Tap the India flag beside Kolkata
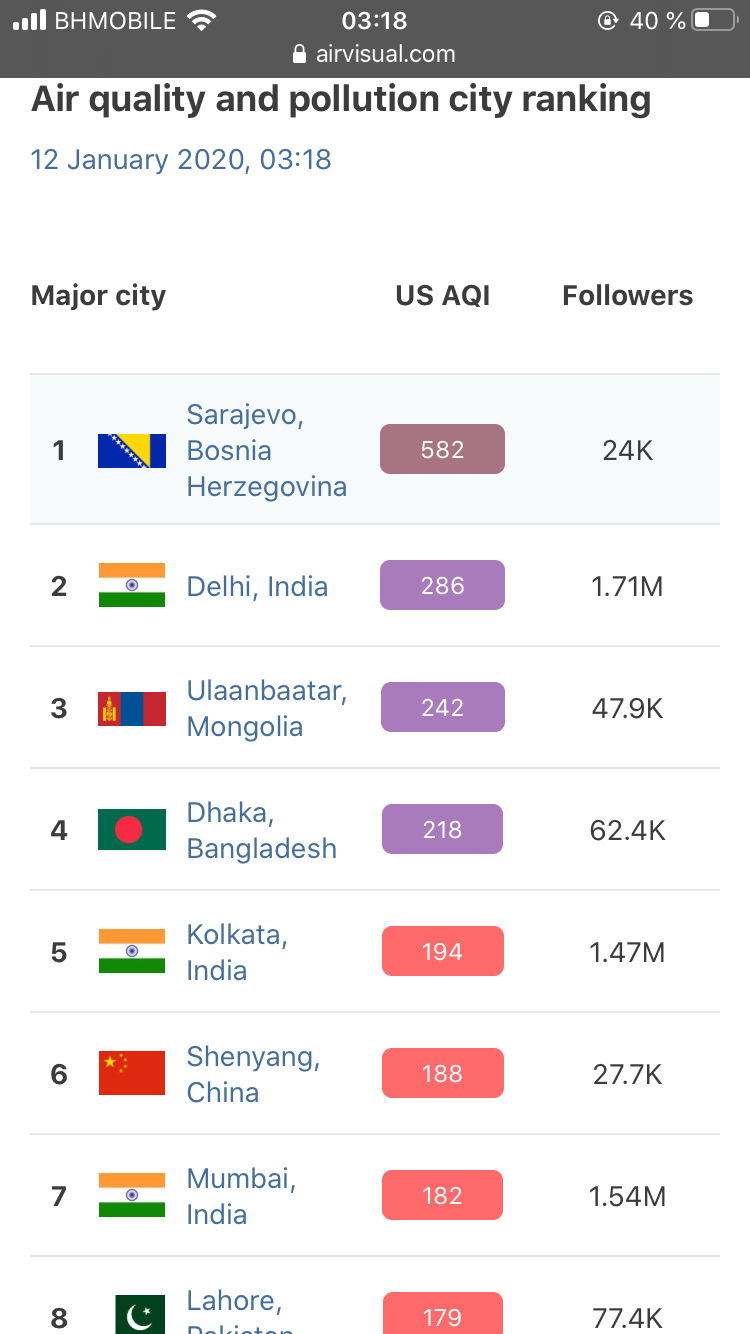 point(132,952)
